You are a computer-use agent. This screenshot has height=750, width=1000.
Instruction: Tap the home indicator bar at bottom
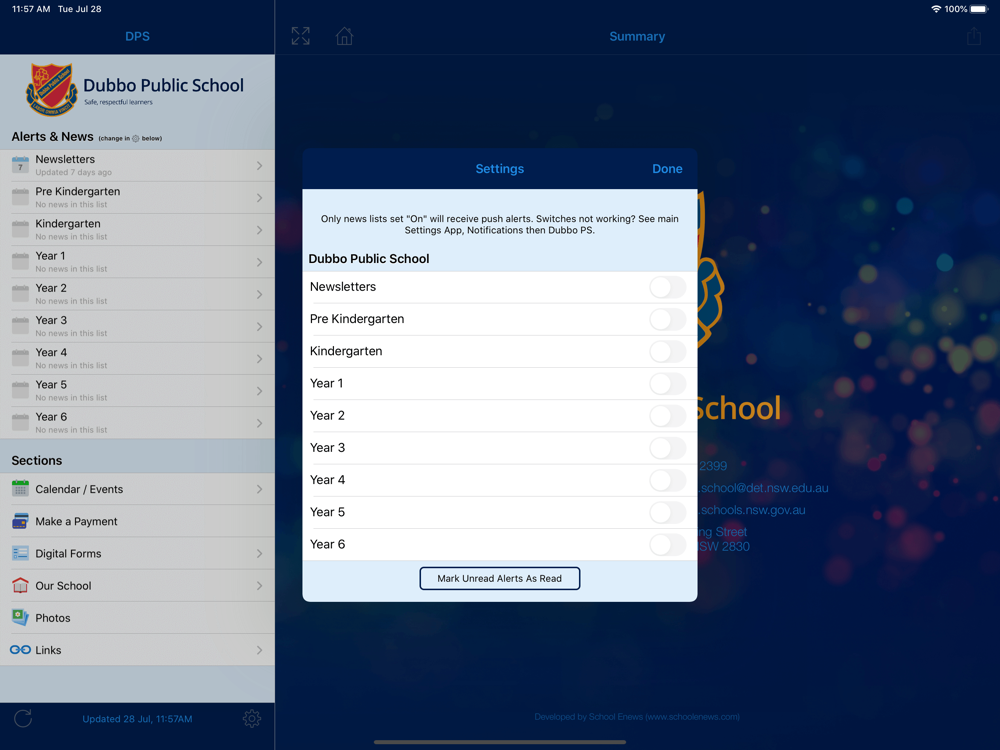(499, 742)
